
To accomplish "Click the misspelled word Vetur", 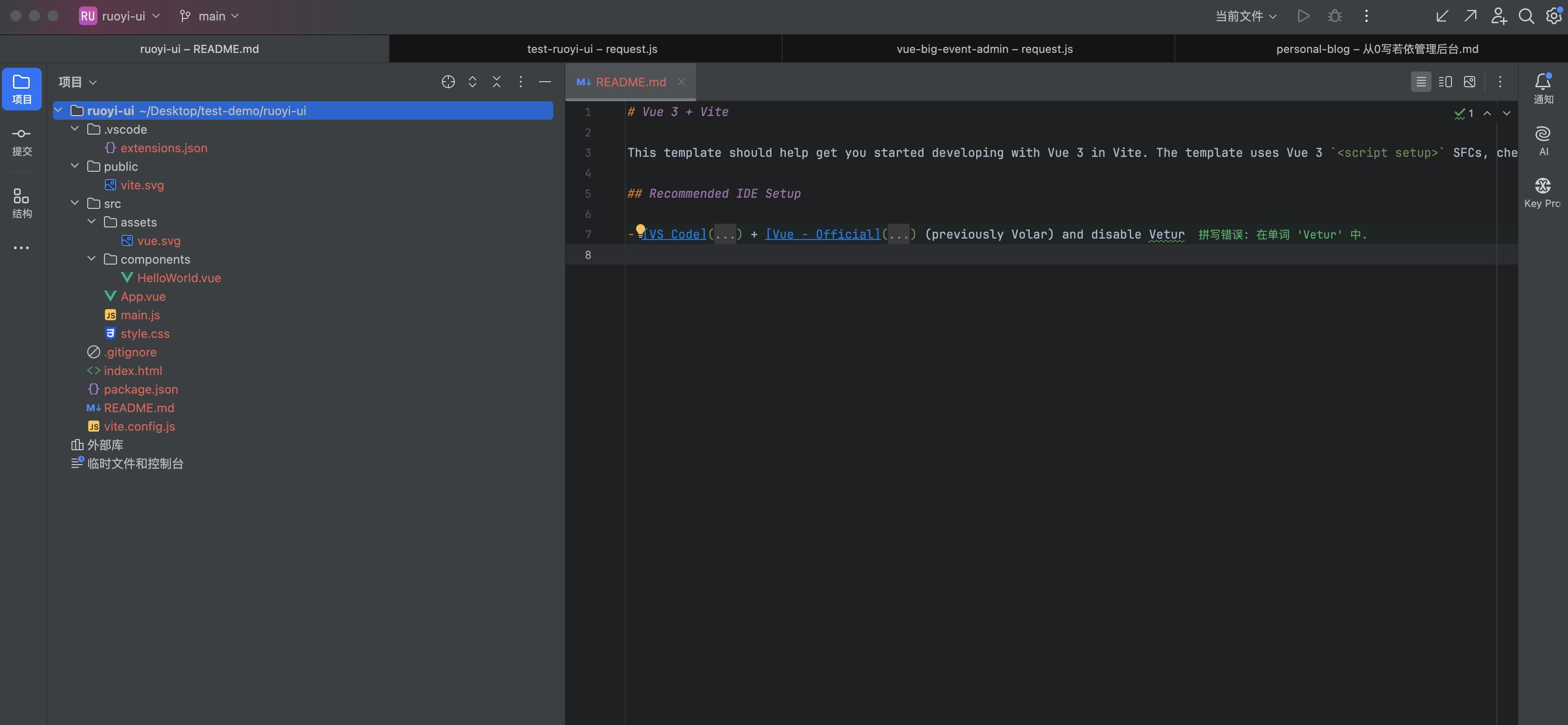I will click(x=1166, y=234).
